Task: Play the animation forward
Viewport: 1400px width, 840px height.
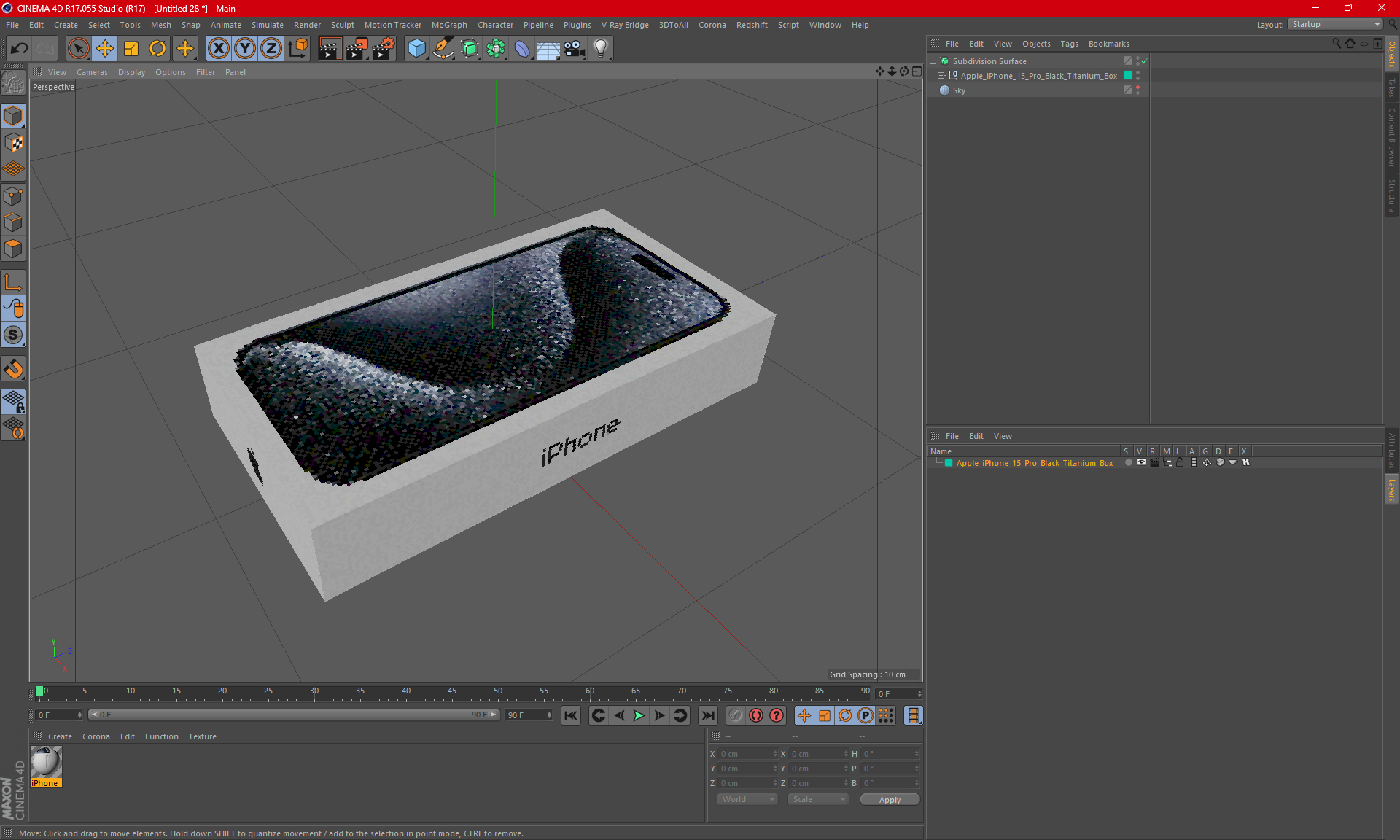Action: click(x=639, y=715)
